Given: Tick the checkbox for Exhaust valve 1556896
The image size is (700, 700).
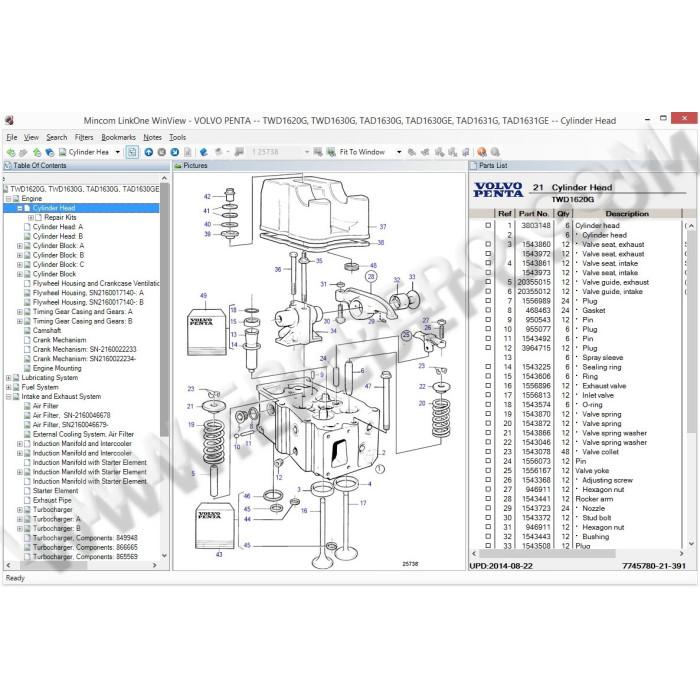Looking at the screenshot, I should tap(488, 386).
